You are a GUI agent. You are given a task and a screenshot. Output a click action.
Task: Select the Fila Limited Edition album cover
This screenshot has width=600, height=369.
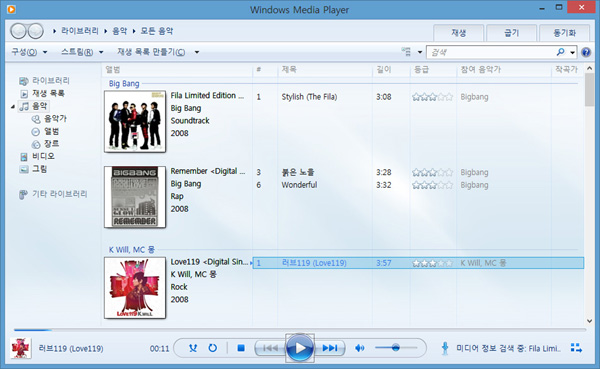pyautogui.click(x=135, y=121)
